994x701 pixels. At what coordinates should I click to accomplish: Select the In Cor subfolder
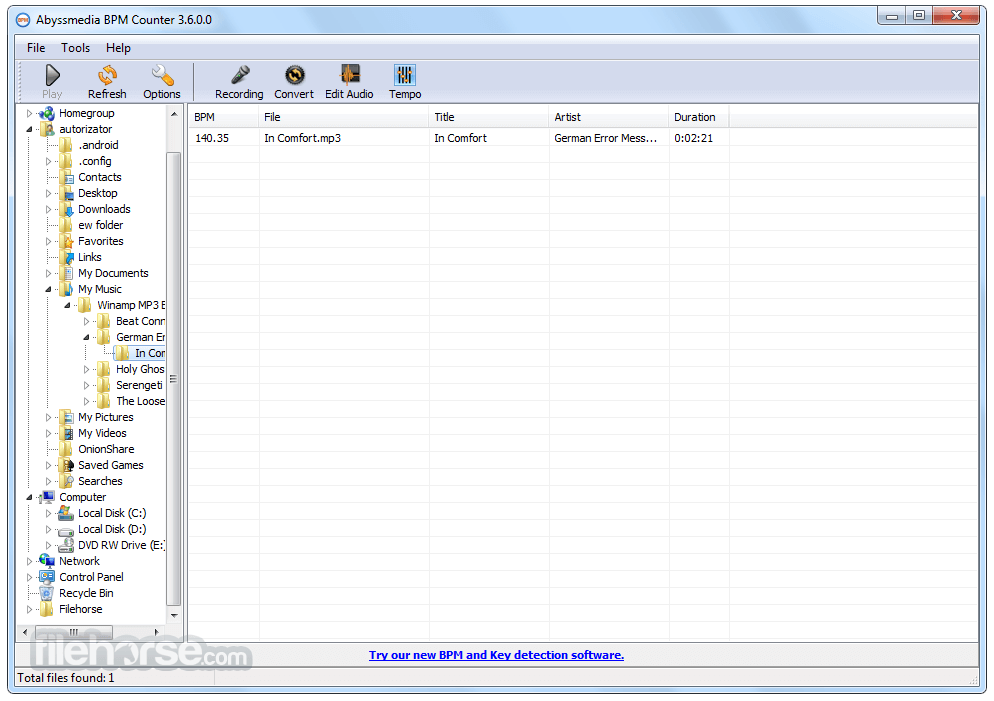[x=150, y=353]
